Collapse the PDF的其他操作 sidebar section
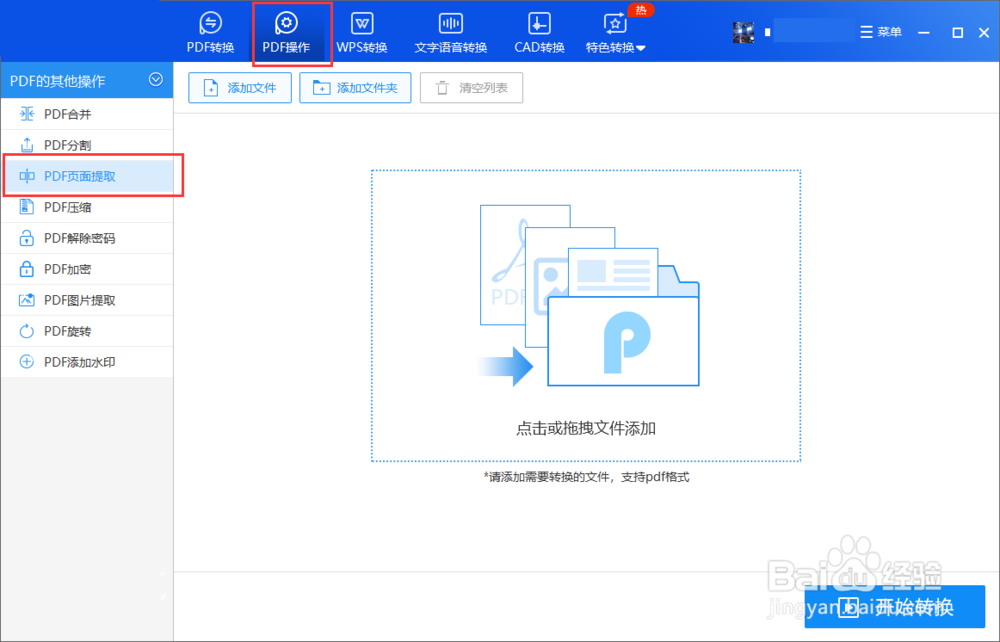 coord(156,80)
